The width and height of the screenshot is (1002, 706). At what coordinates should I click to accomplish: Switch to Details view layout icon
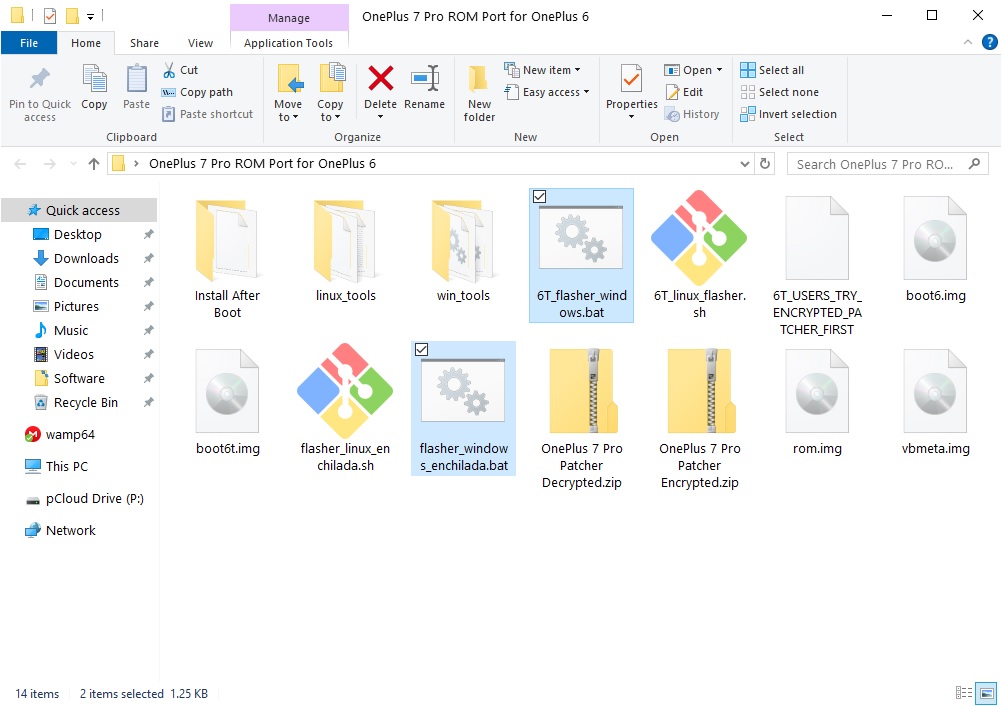(x=964, y=693)
